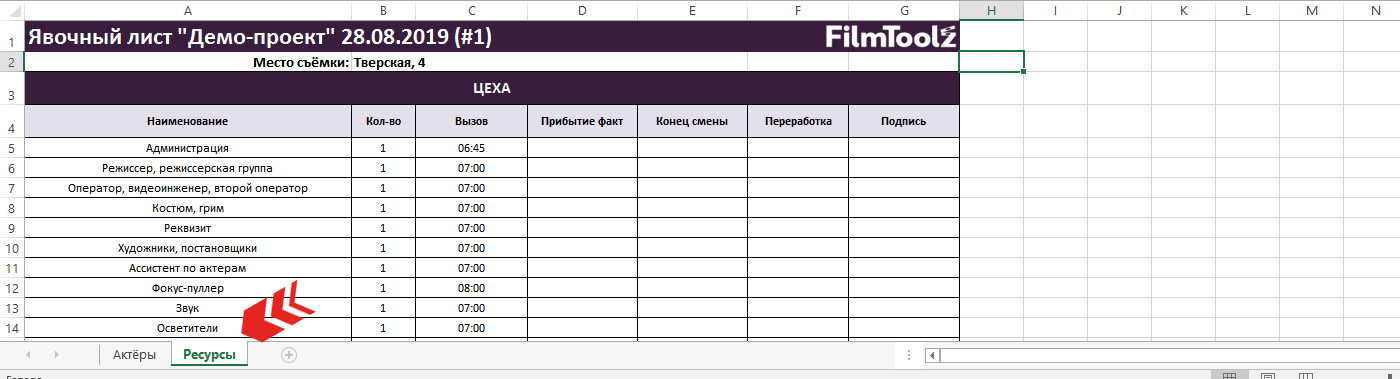Switch to Page Break Preview icon
This screenshot has width=1400, height=379.
tap(1305, 376)
